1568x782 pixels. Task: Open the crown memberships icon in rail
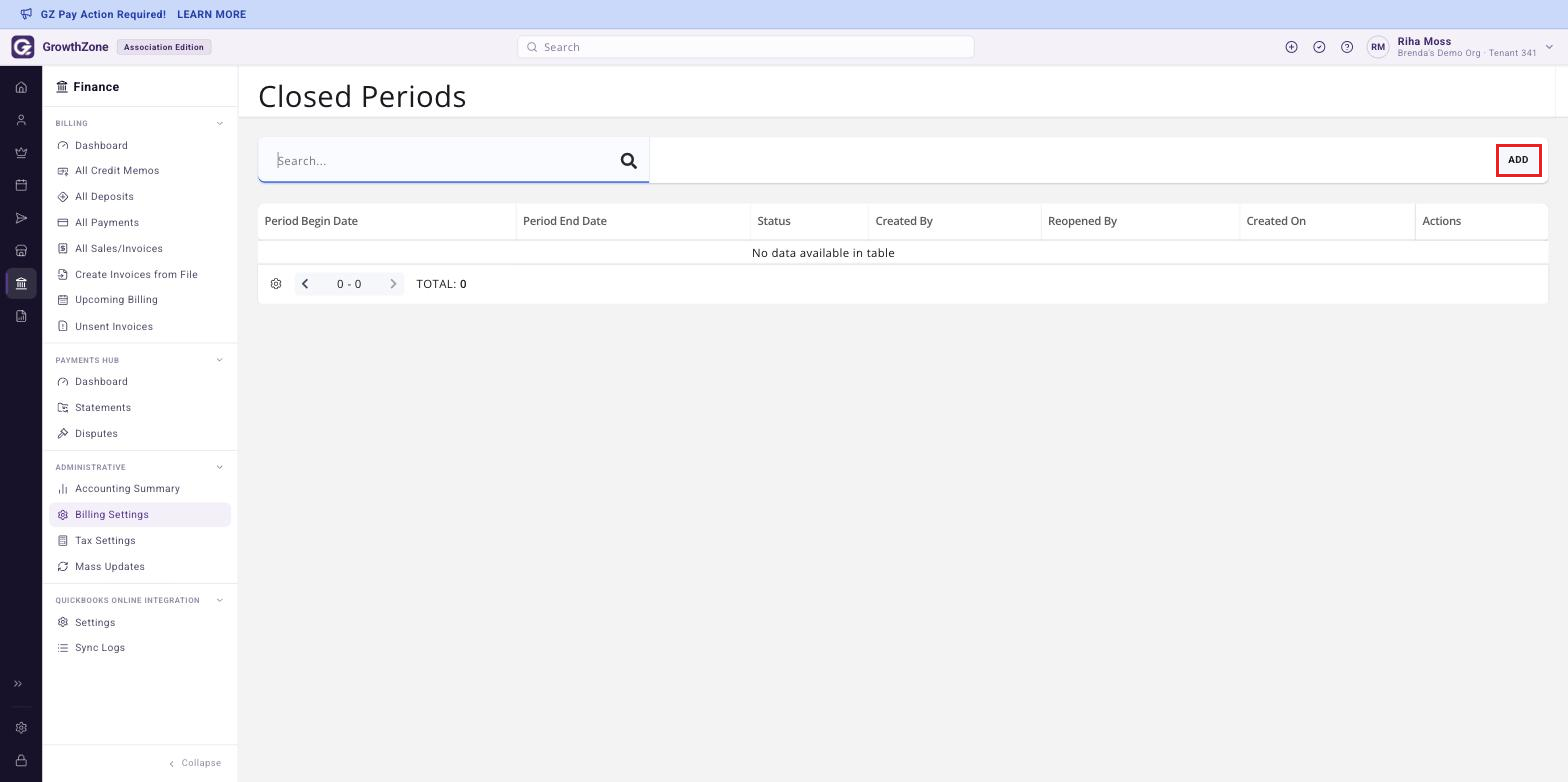tap(21, 153)
